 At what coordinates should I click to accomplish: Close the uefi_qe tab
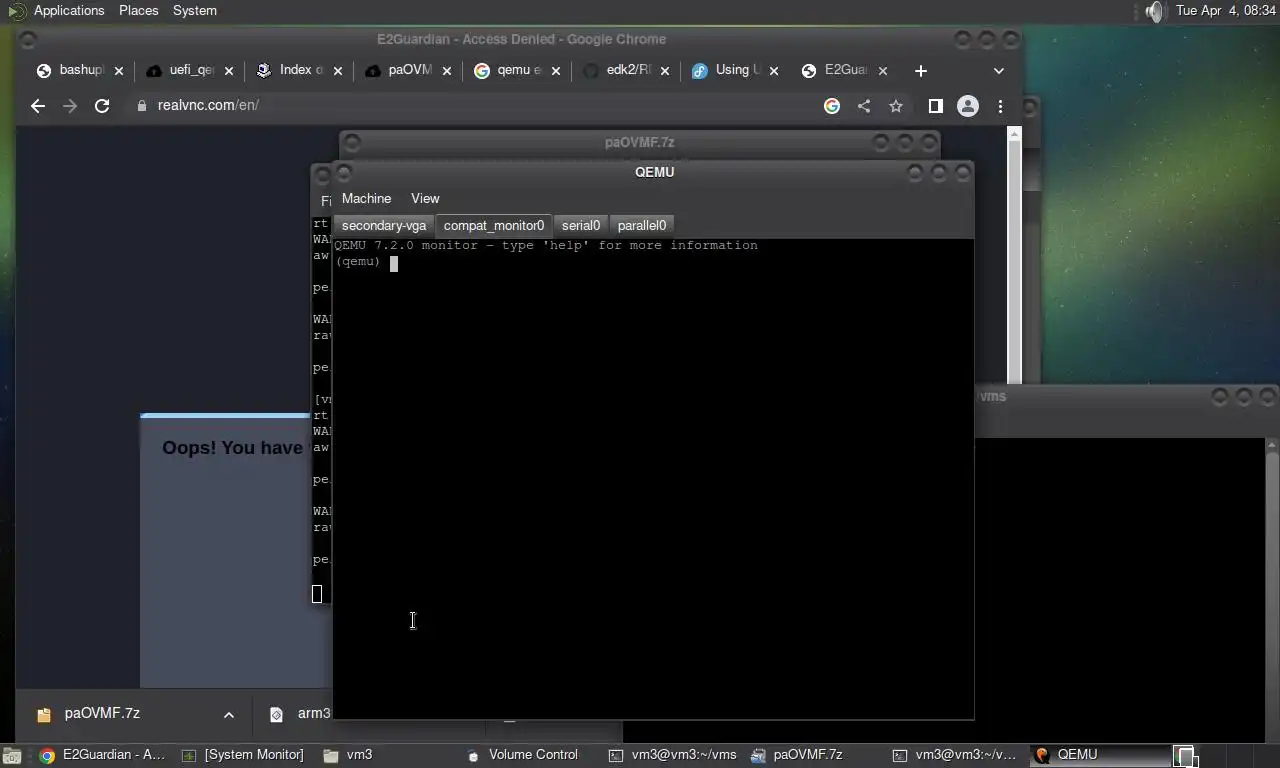pyautogui.click(x=229, y=71)
